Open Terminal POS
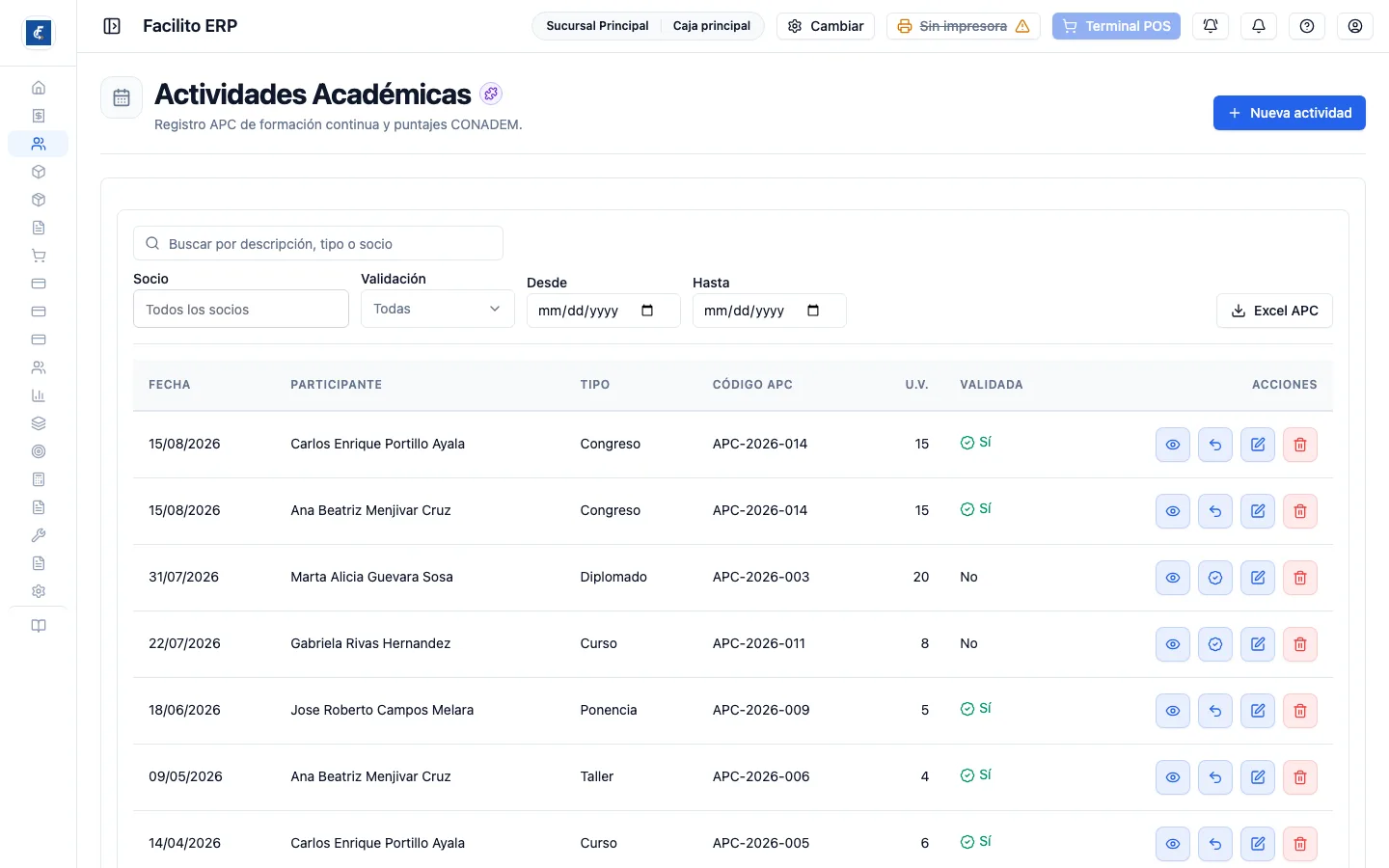Image resolution: width=1389 pixels, height=868 pixels. pyautogui.click(x=1116, y=26)
